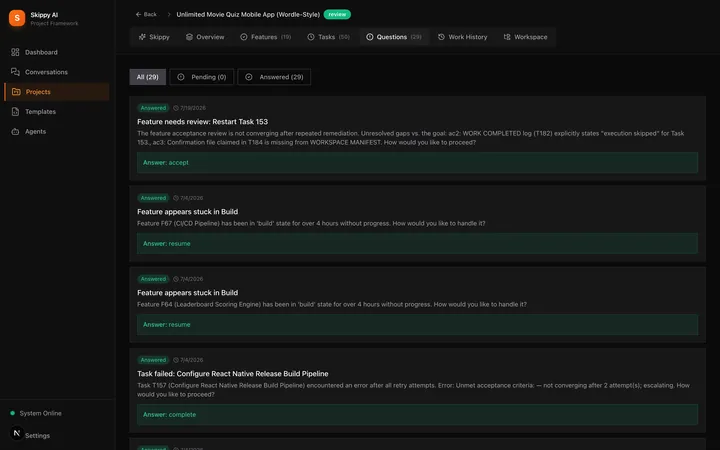
Task: Click 'Answer: resume' for F67 CI/CD Pipeline
Action: (x=417, y=243)
